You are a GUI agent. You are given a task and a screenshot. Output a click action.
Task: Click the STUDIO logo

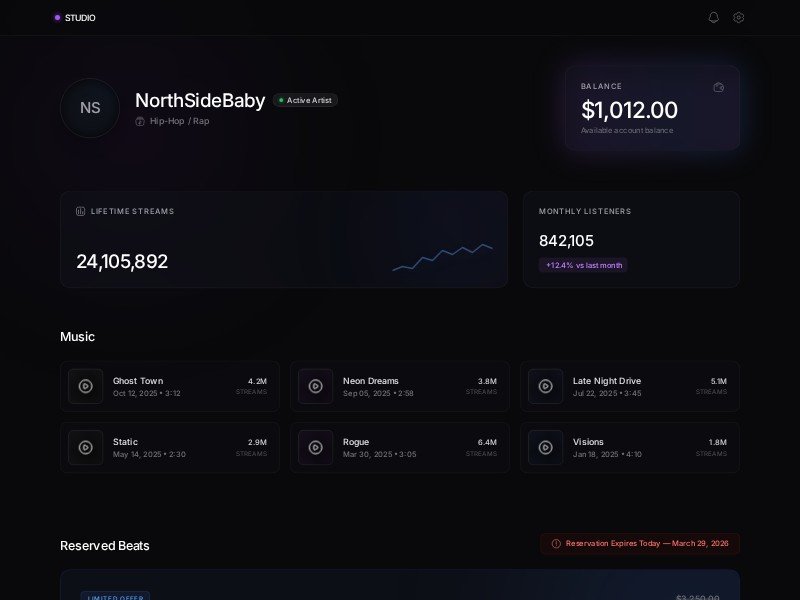point(74,17)
